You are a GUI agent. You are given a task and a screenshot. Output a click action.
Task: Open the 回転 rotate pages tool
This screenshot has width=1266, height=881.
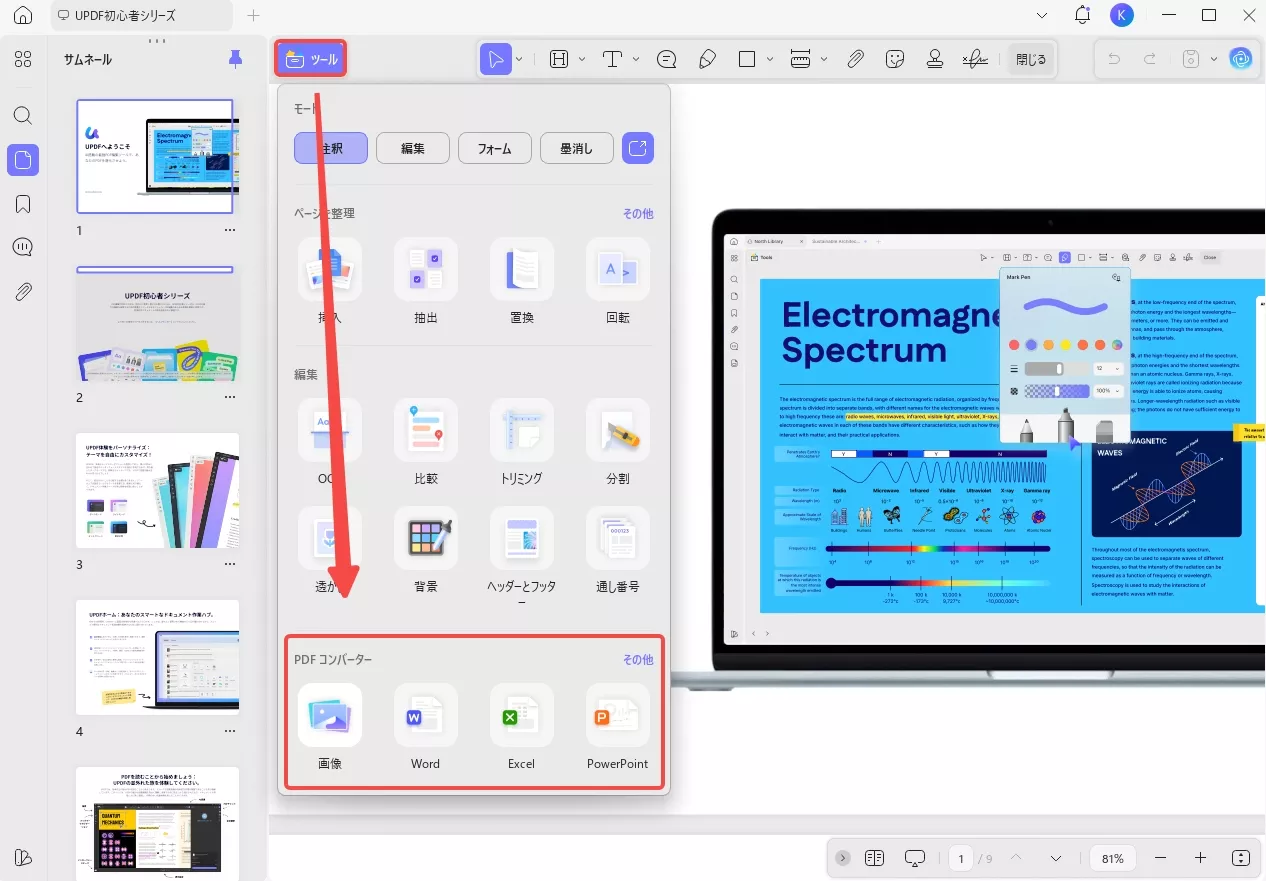pos(618,281)
